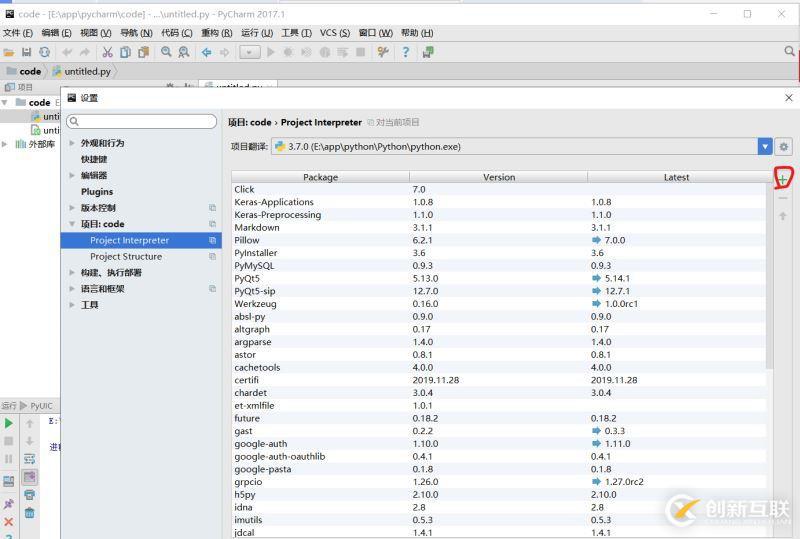Click the Debug bug icon in the toolbar

pyautogui.click(x=288, y=52)
